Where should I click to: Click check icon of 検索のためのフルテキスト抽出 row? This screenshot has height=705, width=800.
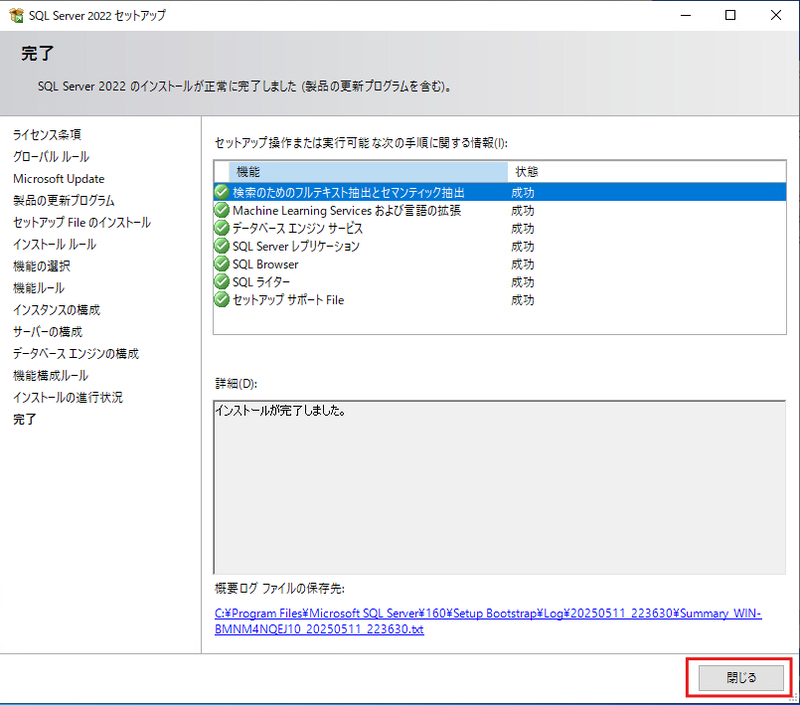click(221, 192)
